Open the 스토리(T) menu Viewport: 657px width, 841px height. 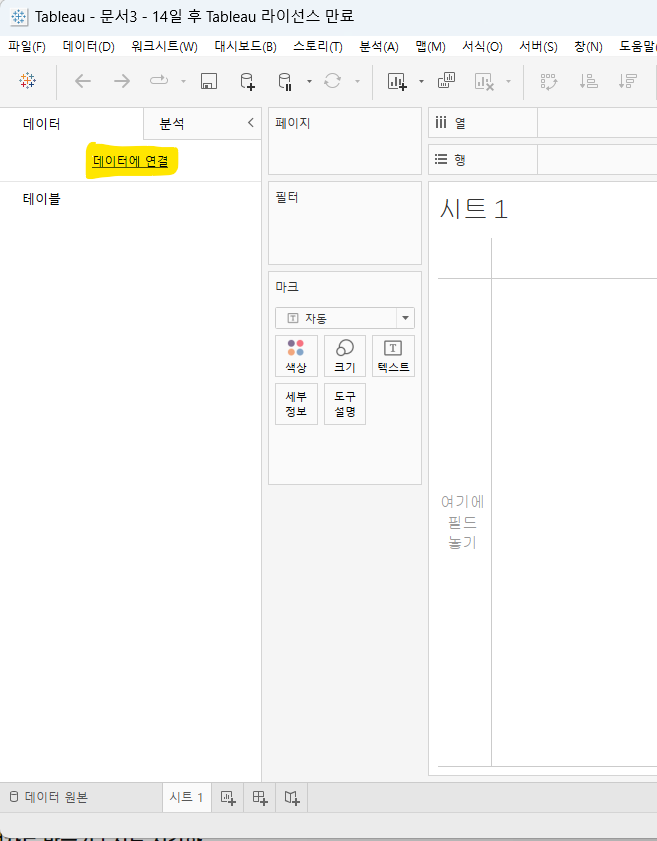(x=318, y=47)
